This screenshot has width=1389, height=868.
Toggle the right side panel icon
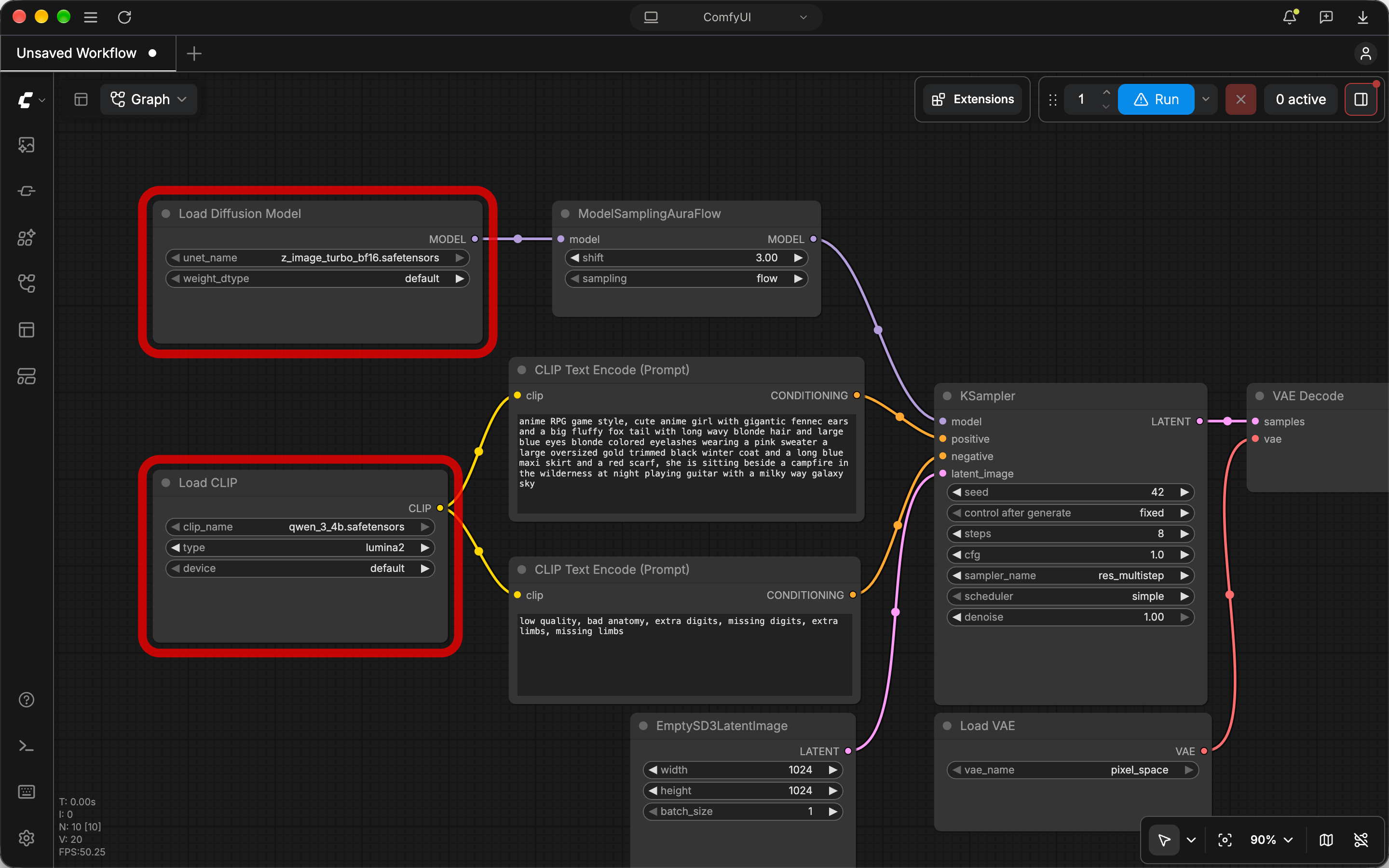[x=1361, y=99]
